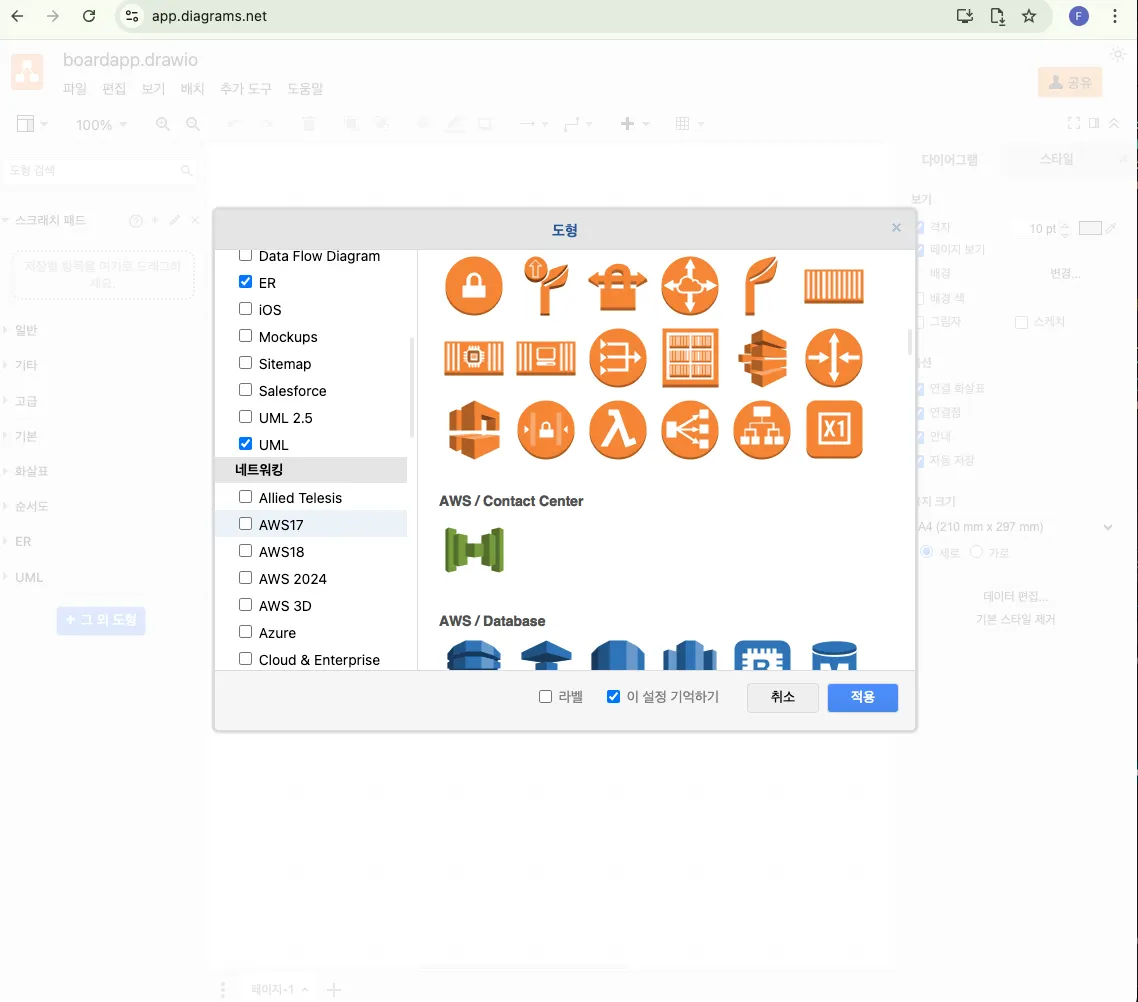Switch to the 스타일 tab
Screen dimensions: 1138x1002
[1057, 159]
